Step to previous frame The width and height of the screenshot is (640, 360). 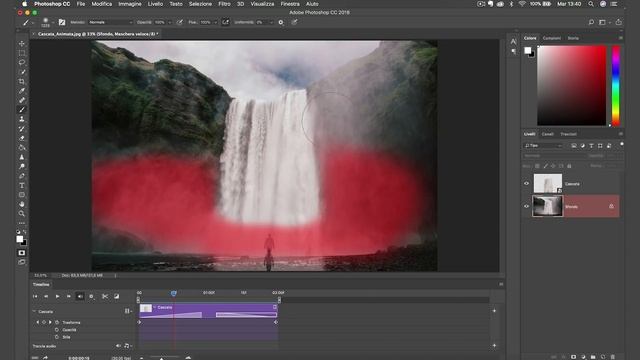point(46,296)
